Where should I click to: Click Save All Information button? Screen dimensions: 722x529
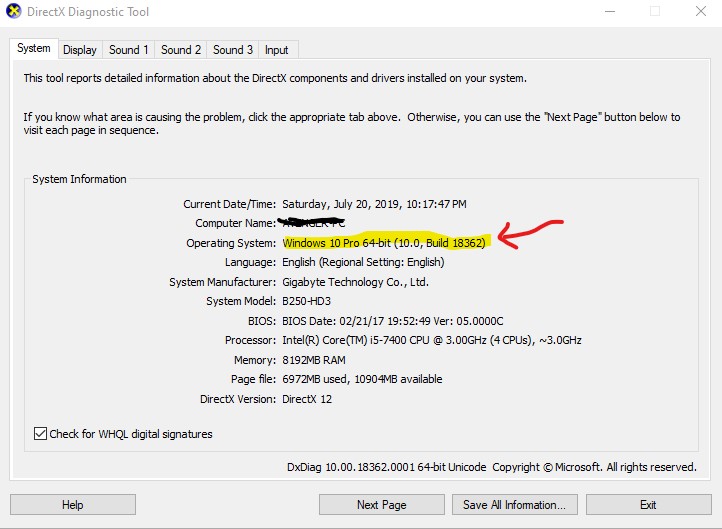coord(514,505)
